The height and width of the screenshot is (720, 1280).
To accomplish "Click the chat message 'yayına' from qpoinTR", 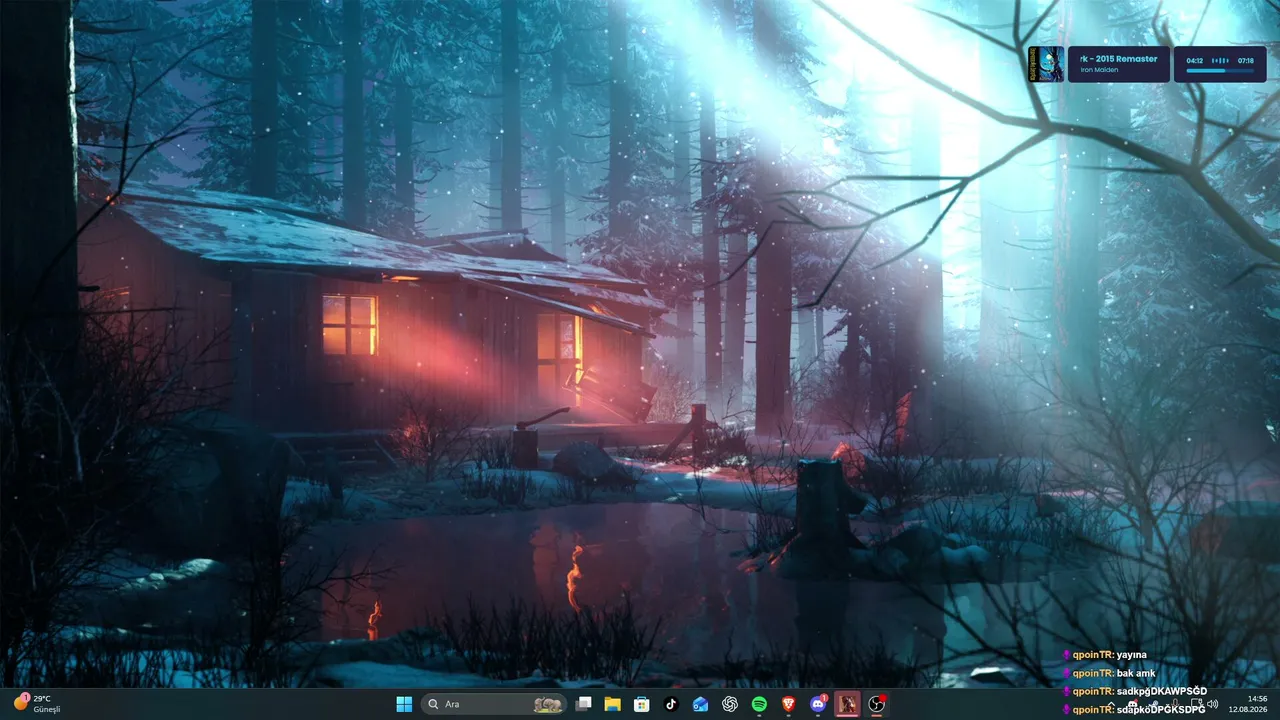I will point(1132,655).
